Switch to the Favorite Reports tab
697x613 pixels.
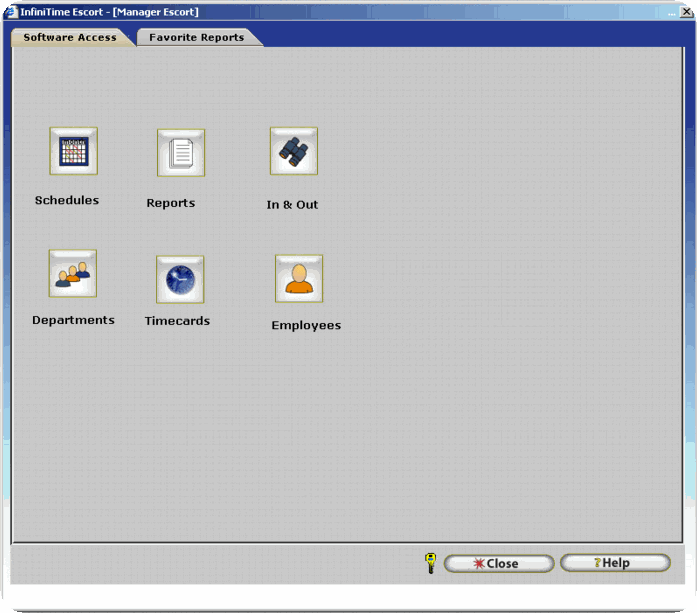pos(196,38)
